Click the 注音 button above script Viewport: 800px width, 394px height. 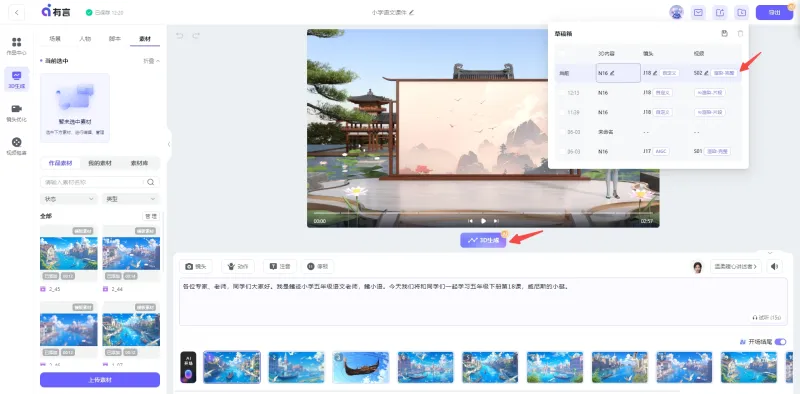tap(280, 266)
